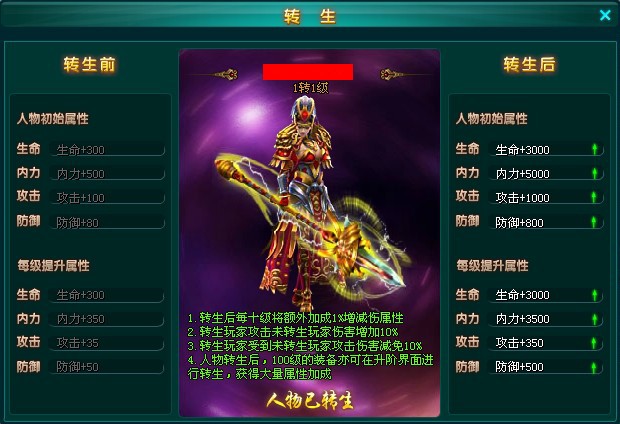The height and width of the screenshot is (424, 620).
Task: Close the 转生 window with the X icon
Action: click(x=605, y=15)
